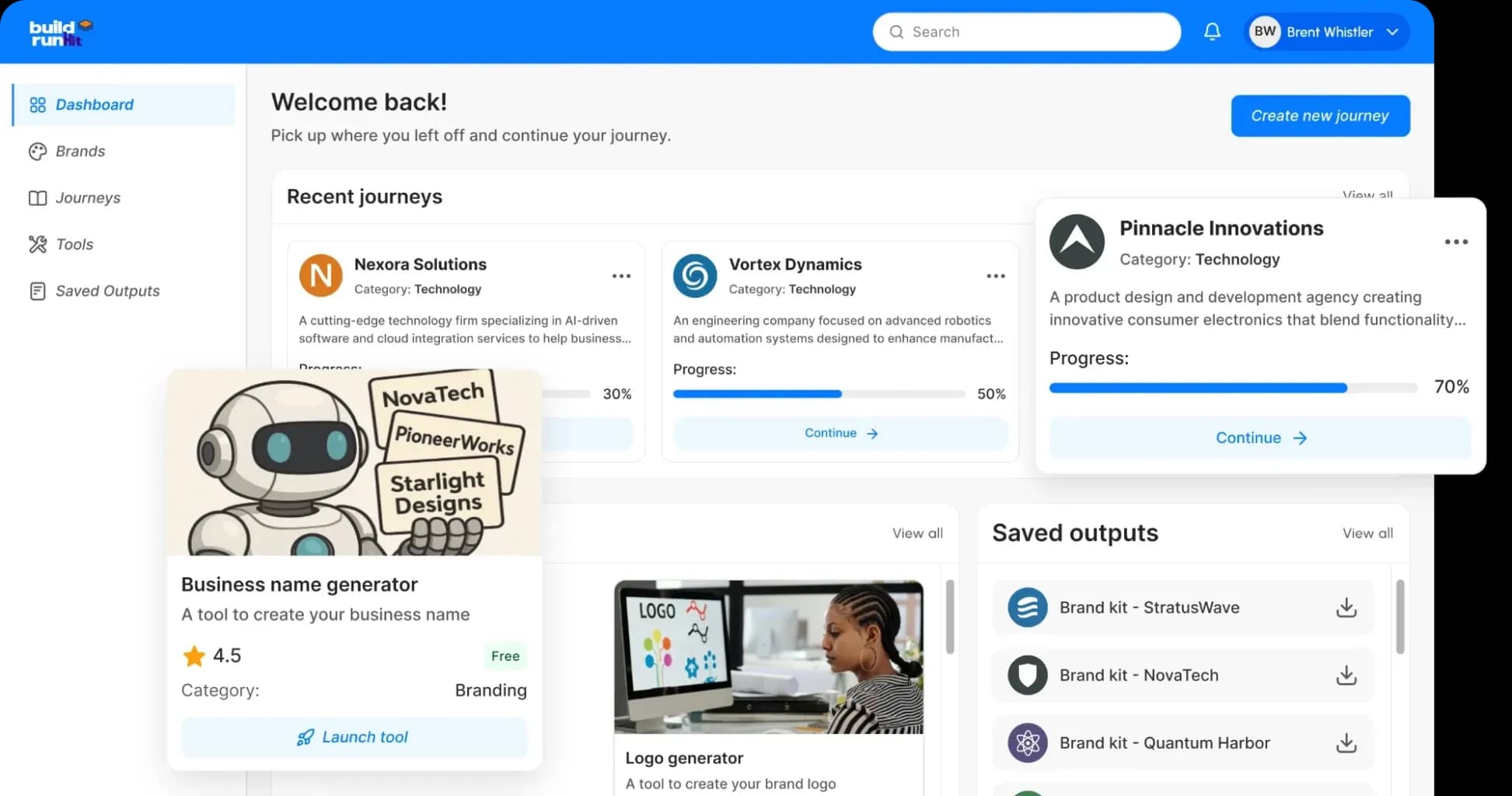Click the Brand kit - StratusWave label

tap(1149, 607)
